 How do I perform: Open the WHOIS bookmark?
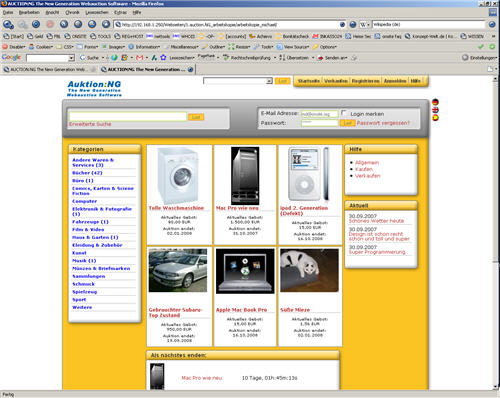(184, 36)
